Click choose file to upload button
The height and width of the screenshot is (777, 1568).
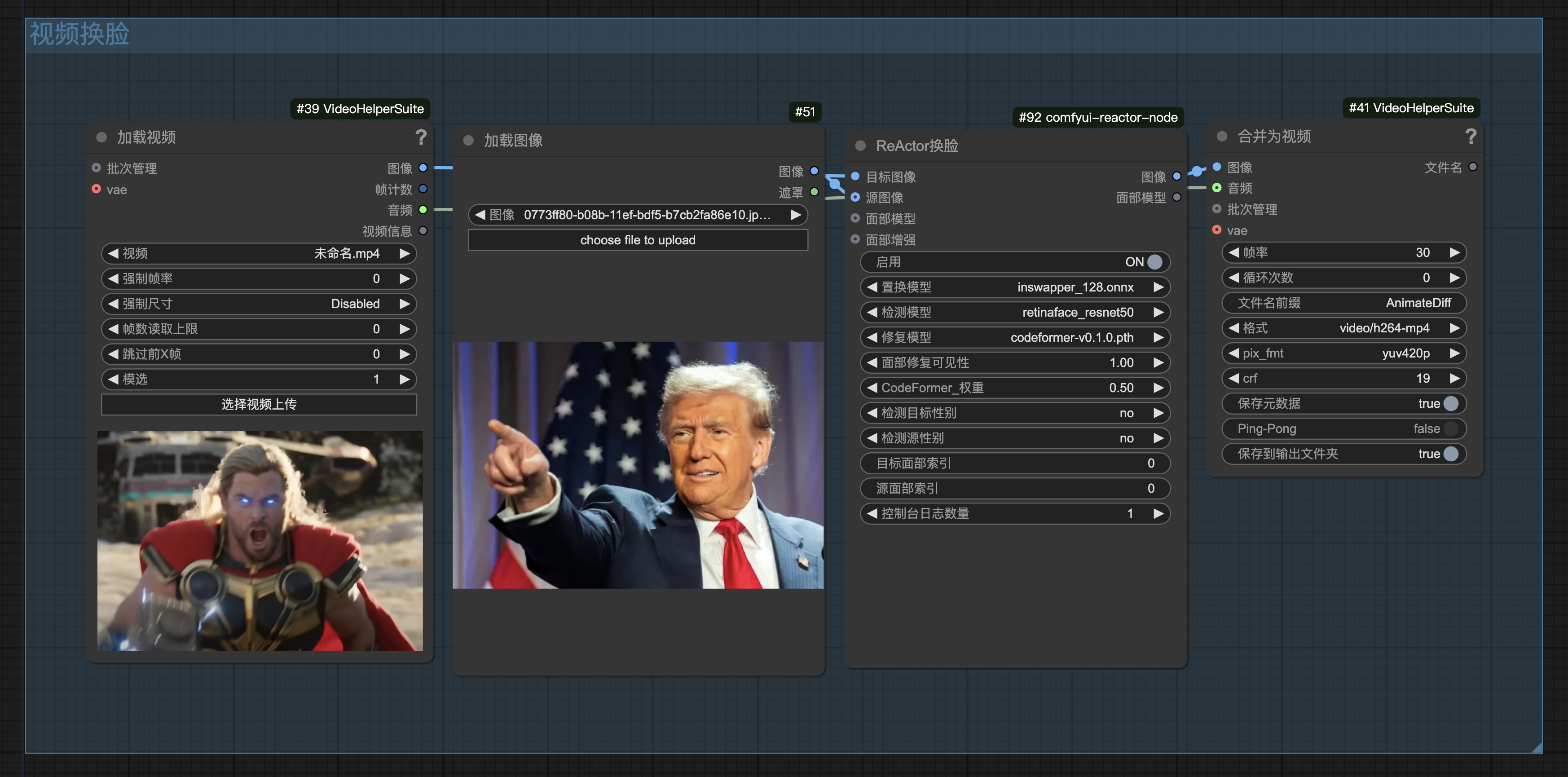[637, 240]
